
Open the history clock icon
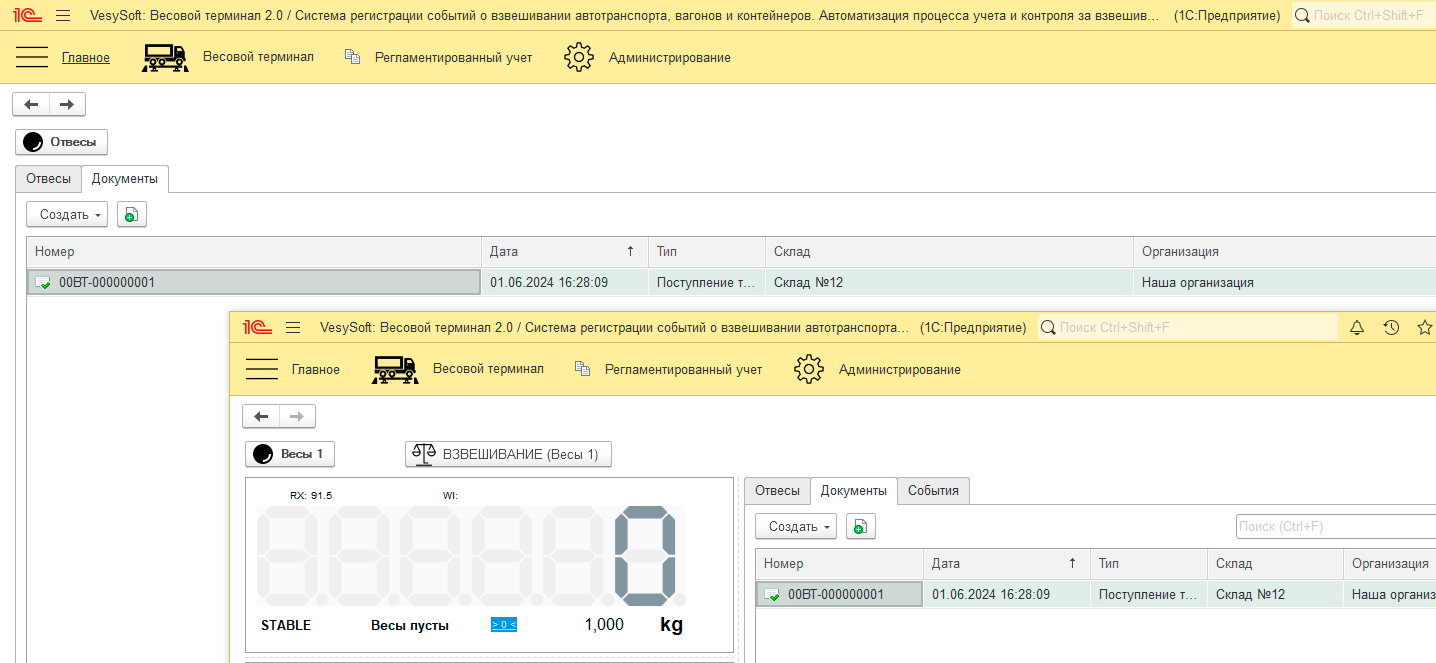tap(1391, 327)
